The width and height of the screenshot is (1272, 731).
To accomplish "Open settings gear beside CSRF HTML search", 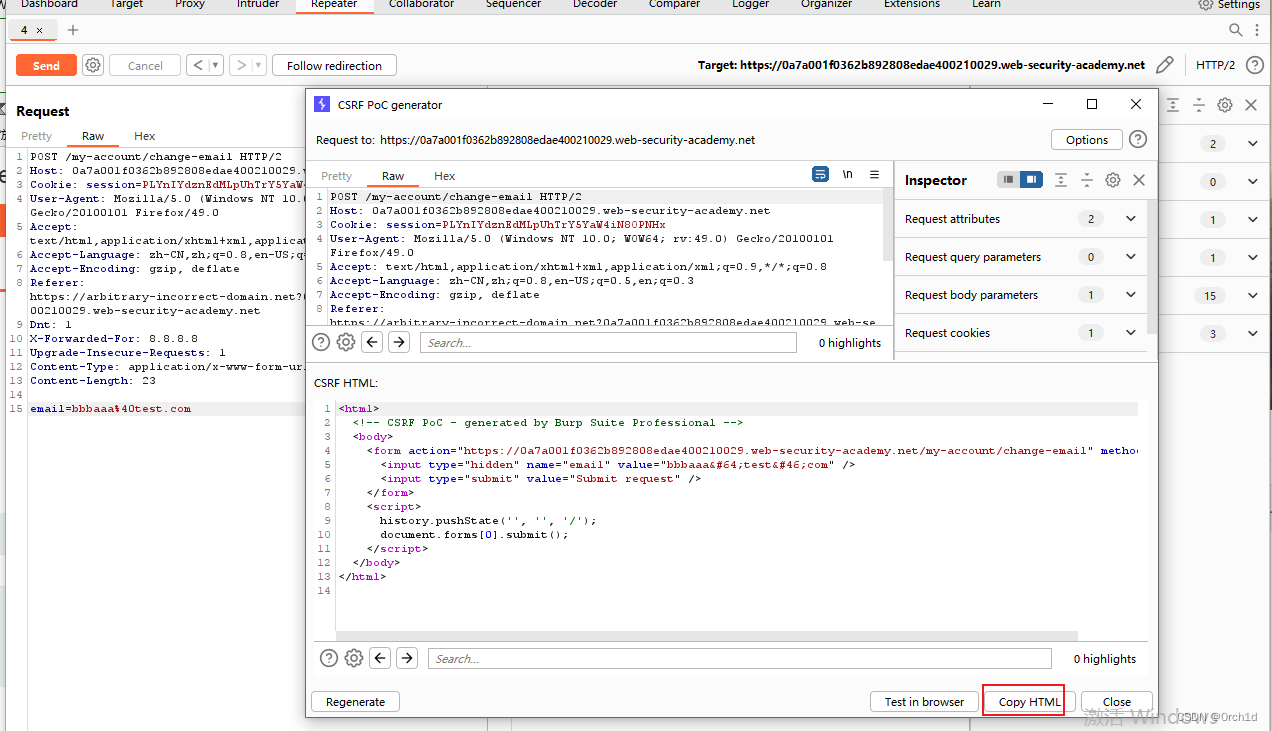I will [x=354, y=658].
